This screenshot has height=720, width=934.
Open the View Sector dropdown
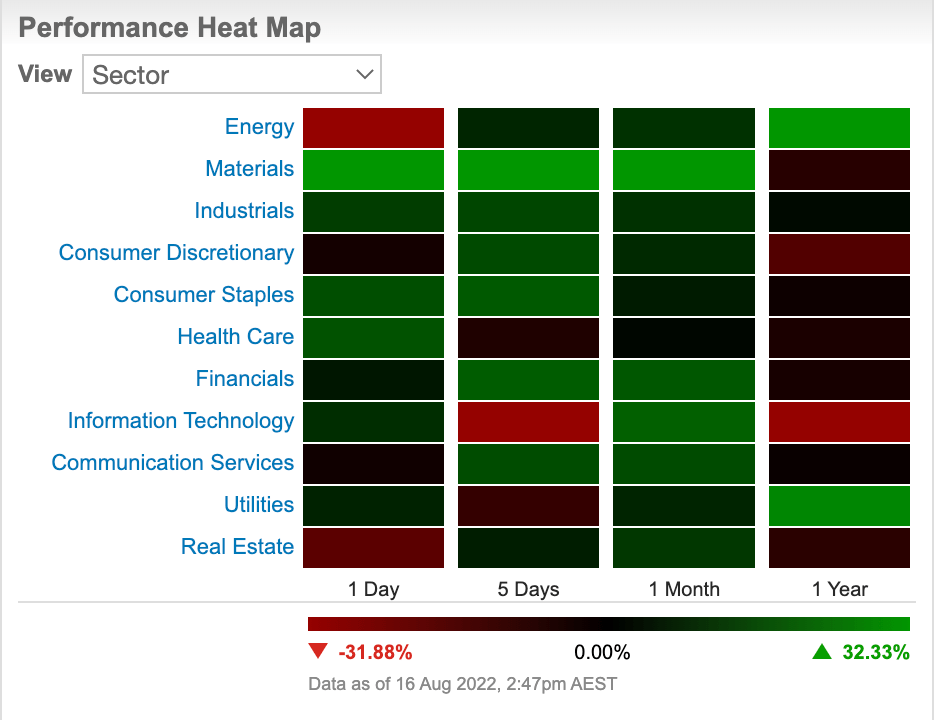(232, 74)
